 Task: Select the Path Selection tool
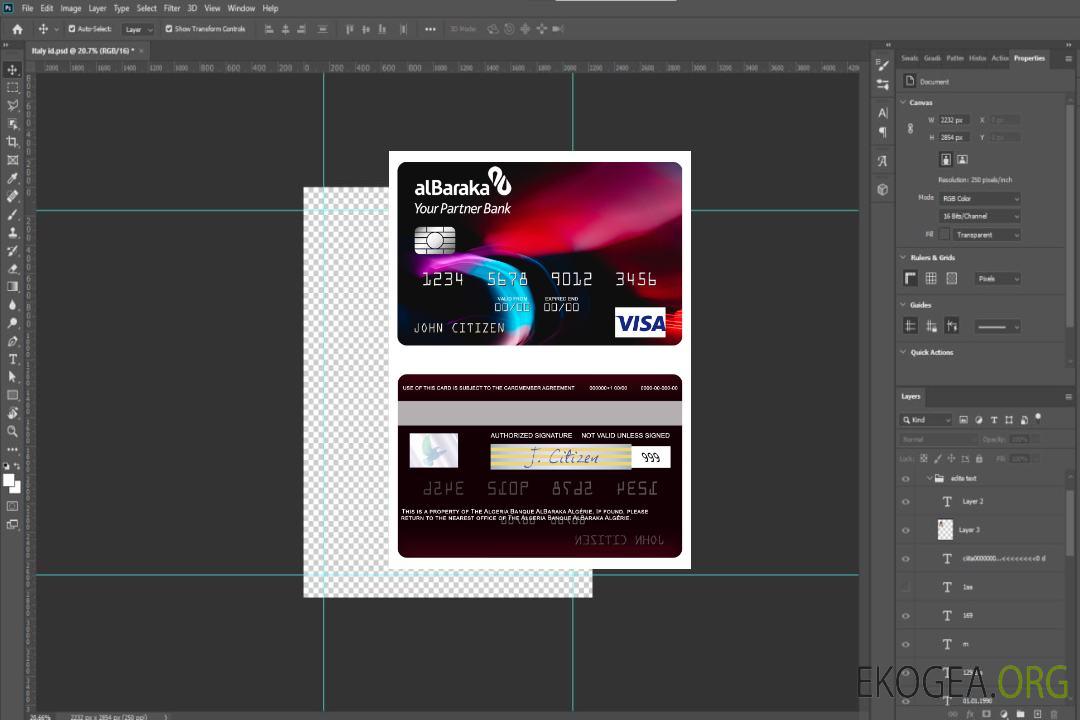(x=12, y=377)
